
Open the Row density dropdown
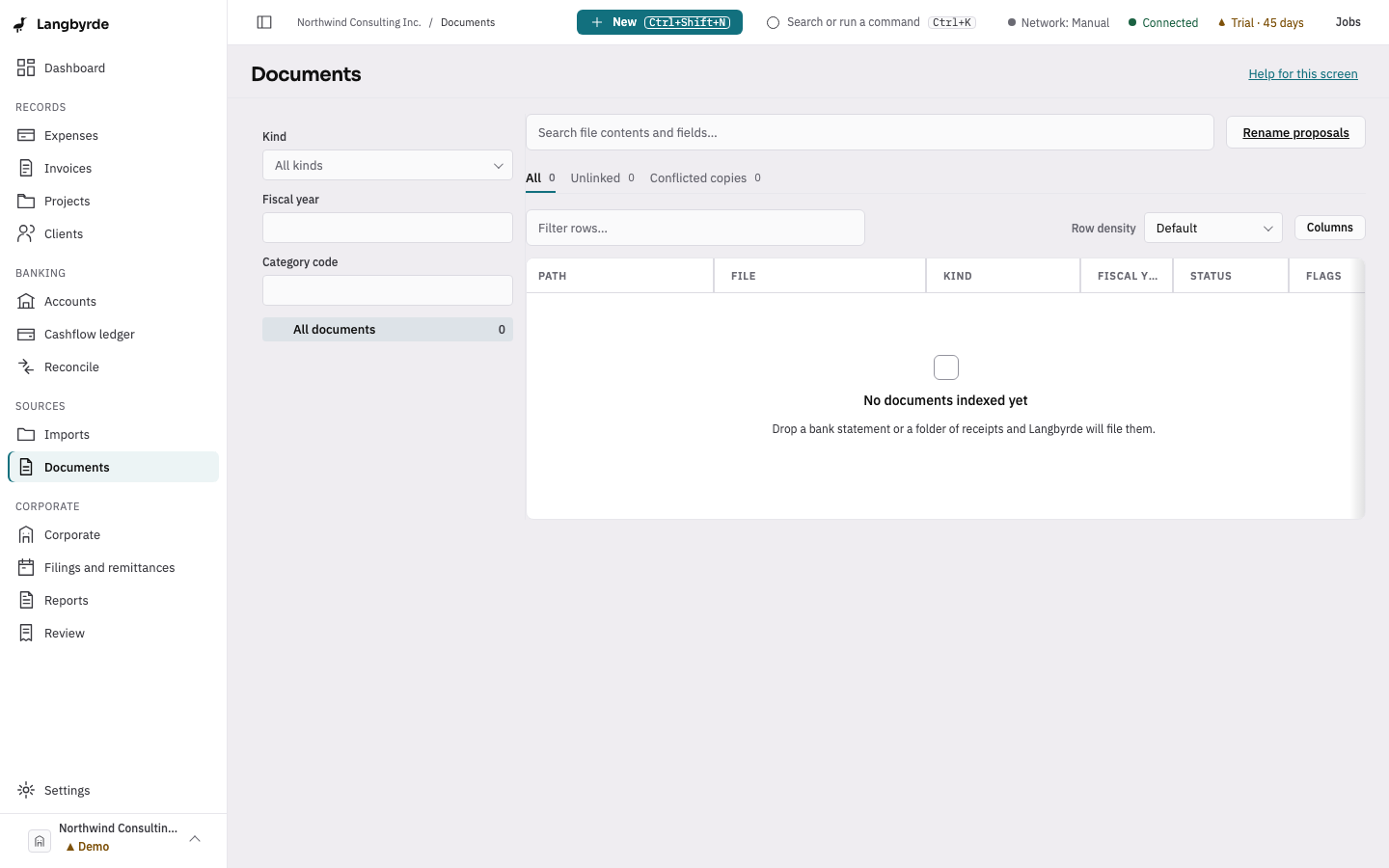tap(1213, 228)
